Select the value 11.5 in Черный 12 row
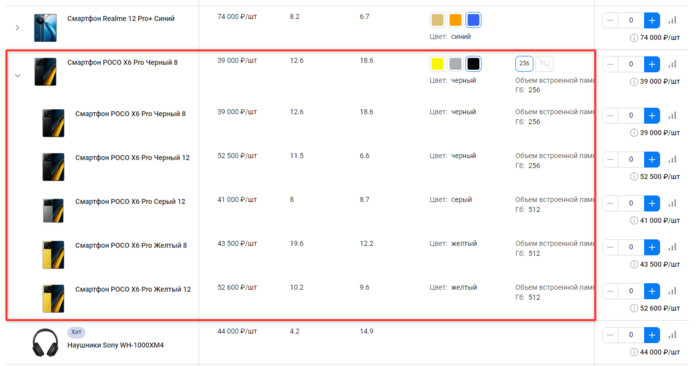 click(297, 156)
